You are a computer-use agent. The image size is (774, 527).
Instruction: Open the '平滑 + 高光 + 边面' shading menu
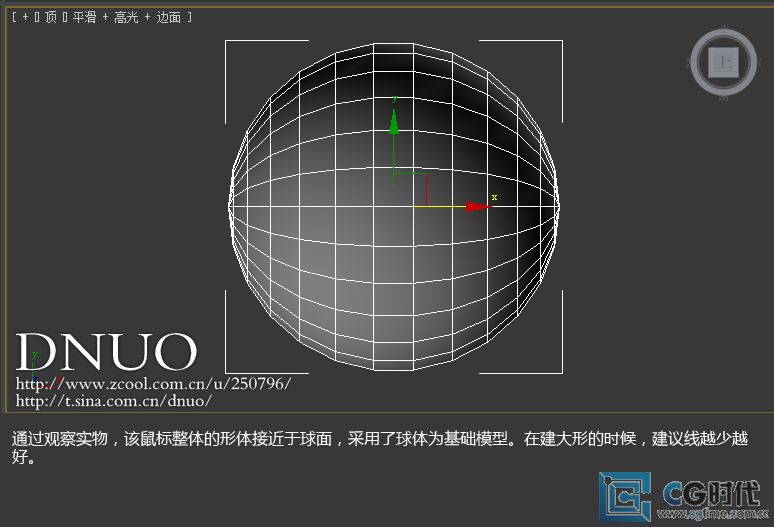126,17
